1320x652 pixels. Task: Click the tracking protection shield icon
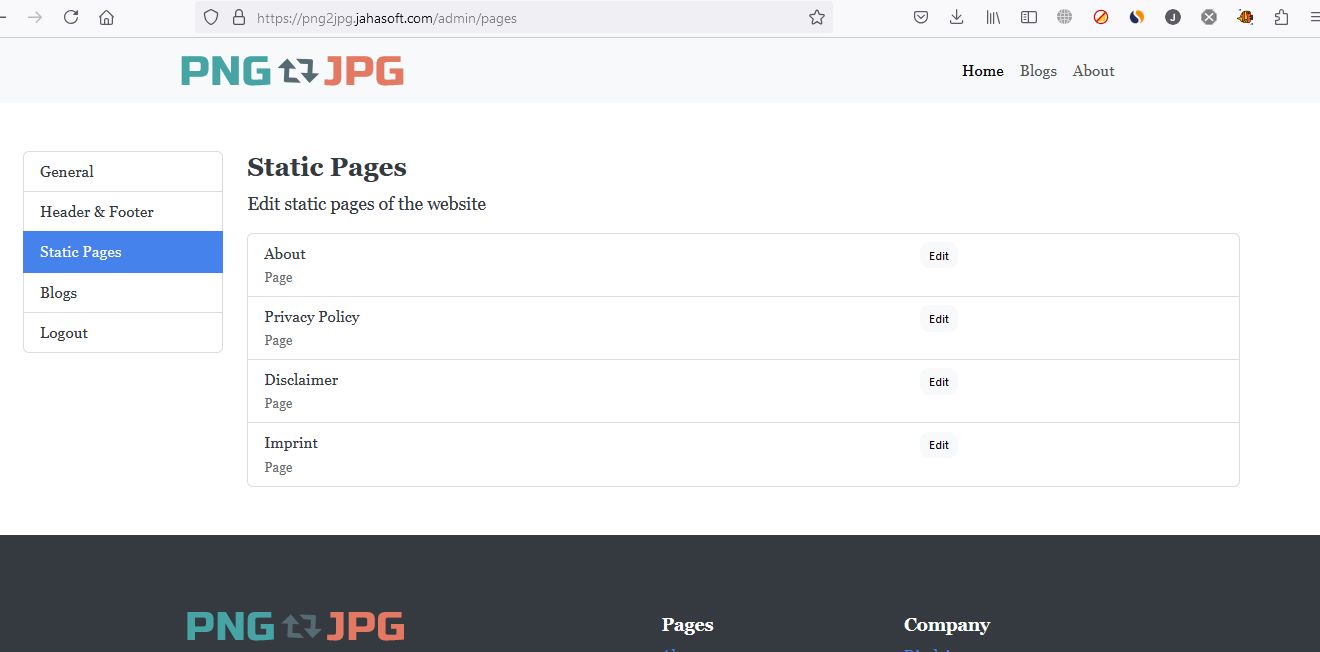[x=211, y=17]
